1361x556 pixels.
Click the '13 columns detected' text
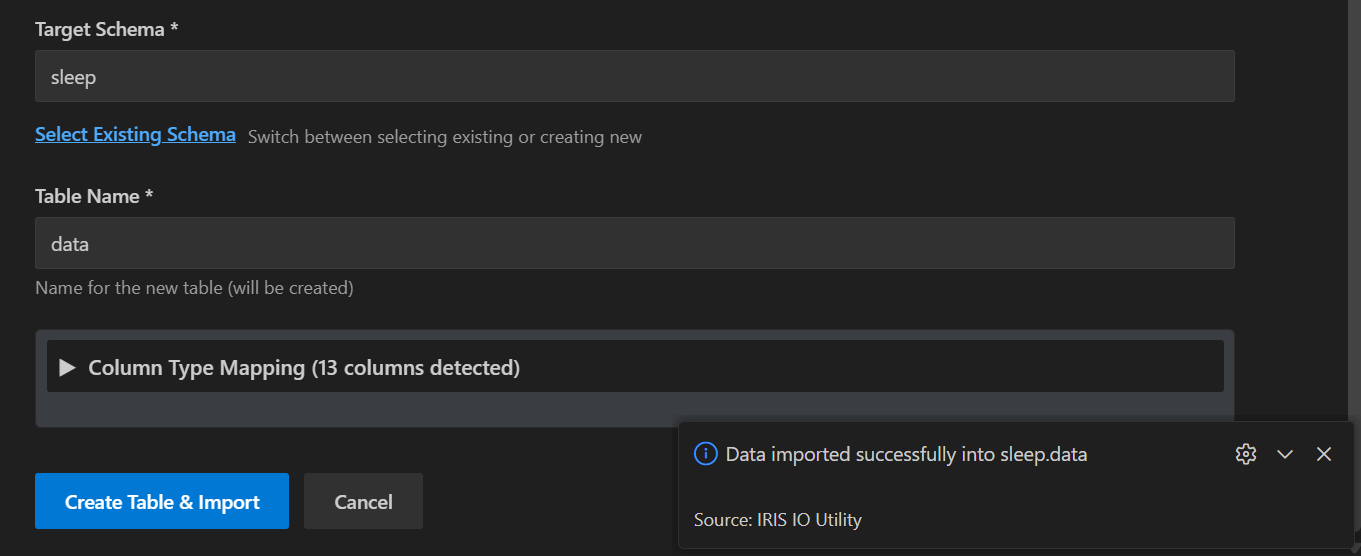pyautogui.click(x=415, y=368)
